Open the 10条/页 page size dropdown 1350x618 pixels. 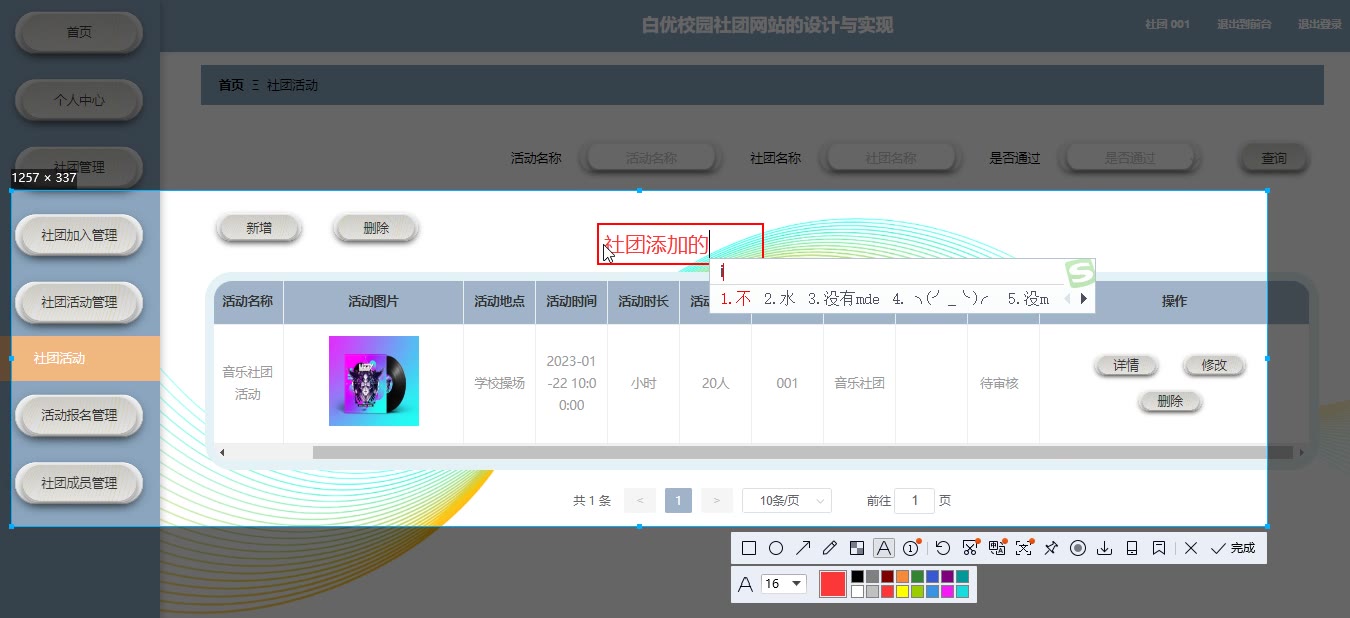pyautogui.click(x=787, y=500)
